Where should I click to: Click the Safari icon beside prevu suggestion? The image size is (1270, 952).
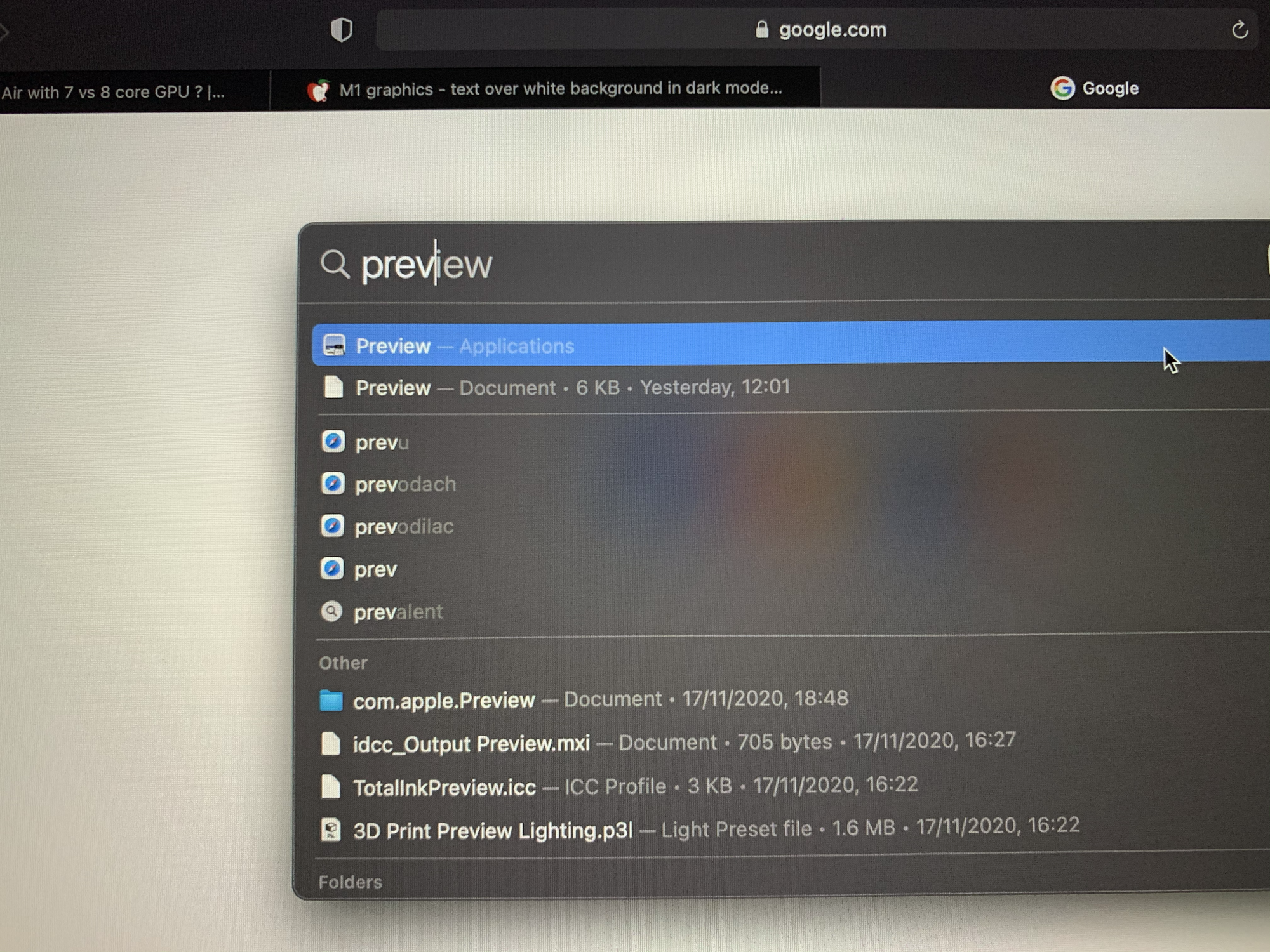point(333,441)
